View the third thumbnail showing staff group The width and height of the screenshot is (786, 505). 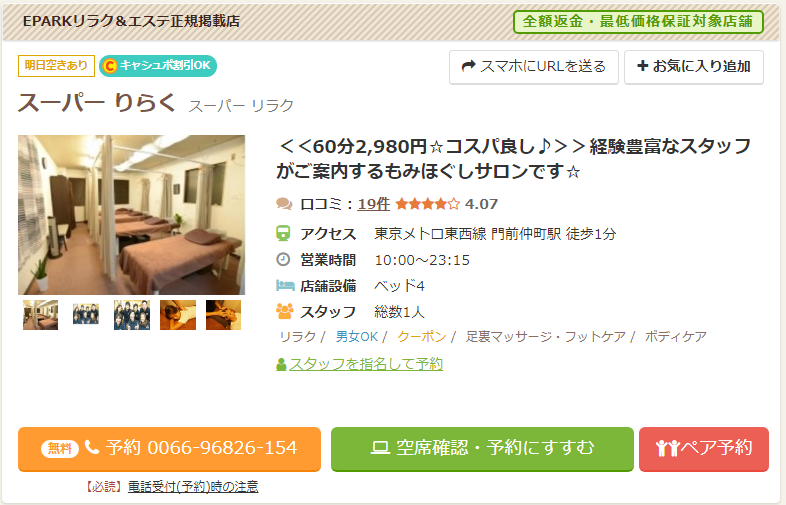[132, 314]
